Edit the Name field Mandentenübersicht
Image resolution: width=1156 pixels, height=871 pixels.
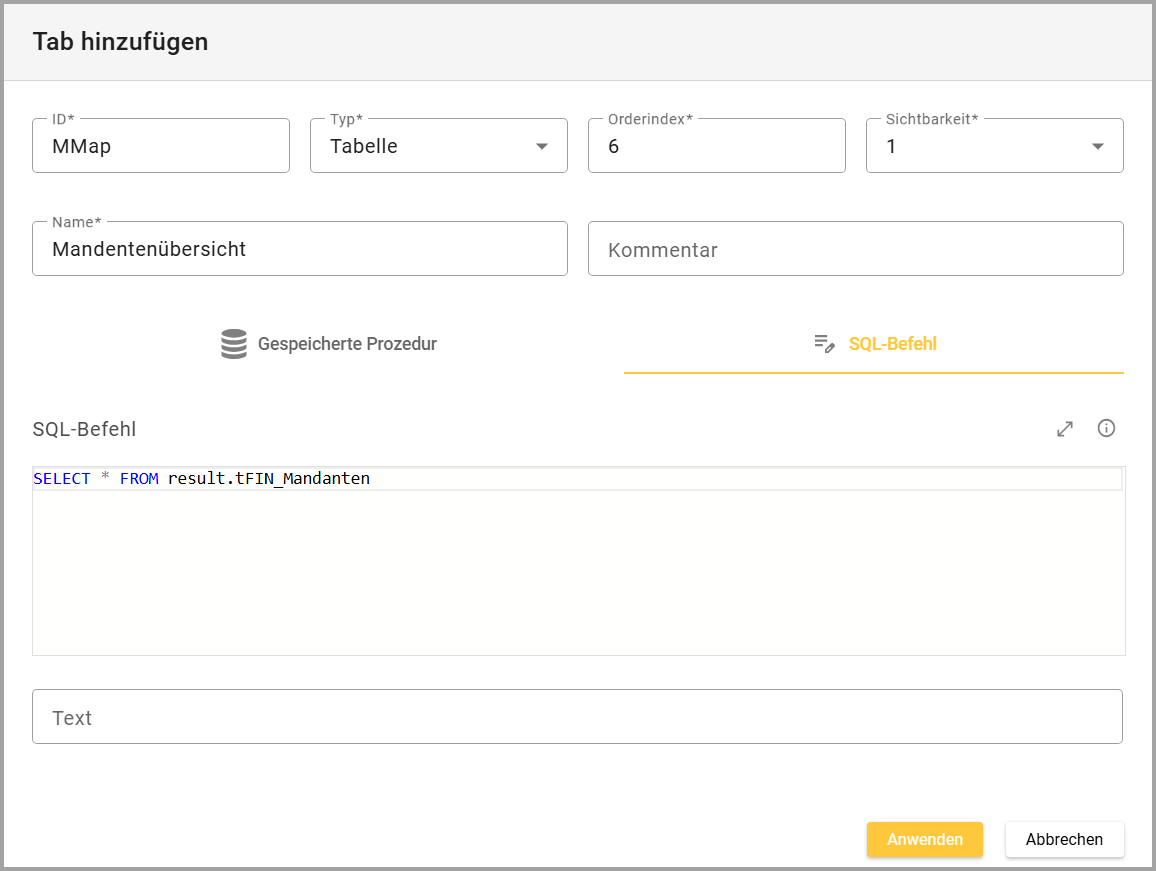[299, 249]
